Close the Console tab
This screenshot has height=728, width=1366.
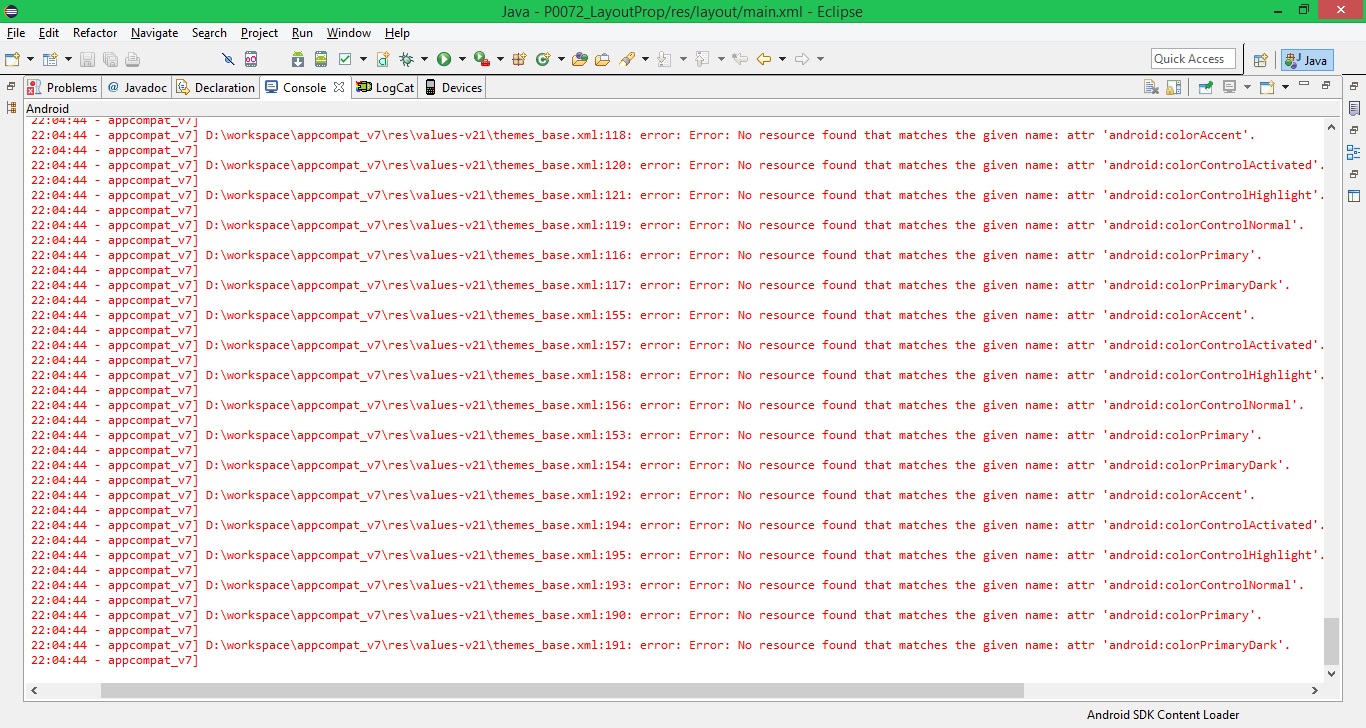point(339,87)
